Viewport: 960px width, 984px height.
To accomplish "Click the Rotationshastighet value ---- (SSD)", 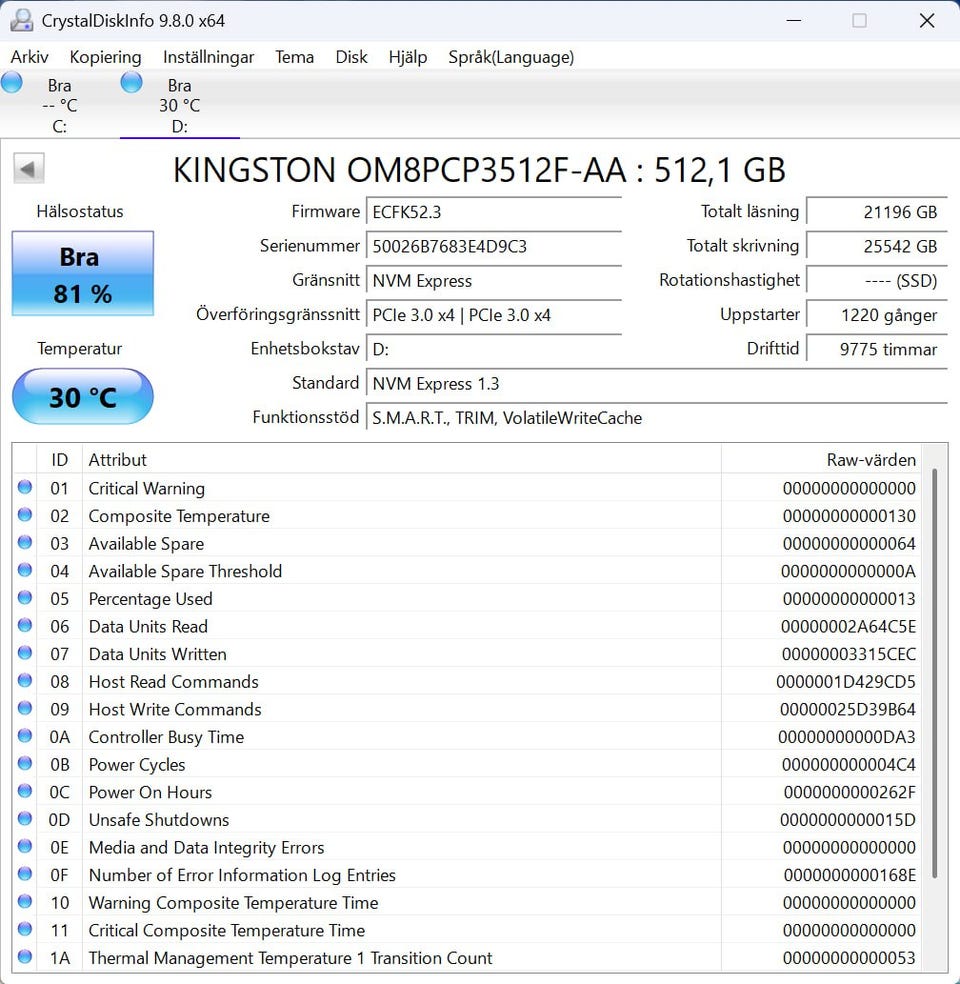I will click(x=877, y=281).
